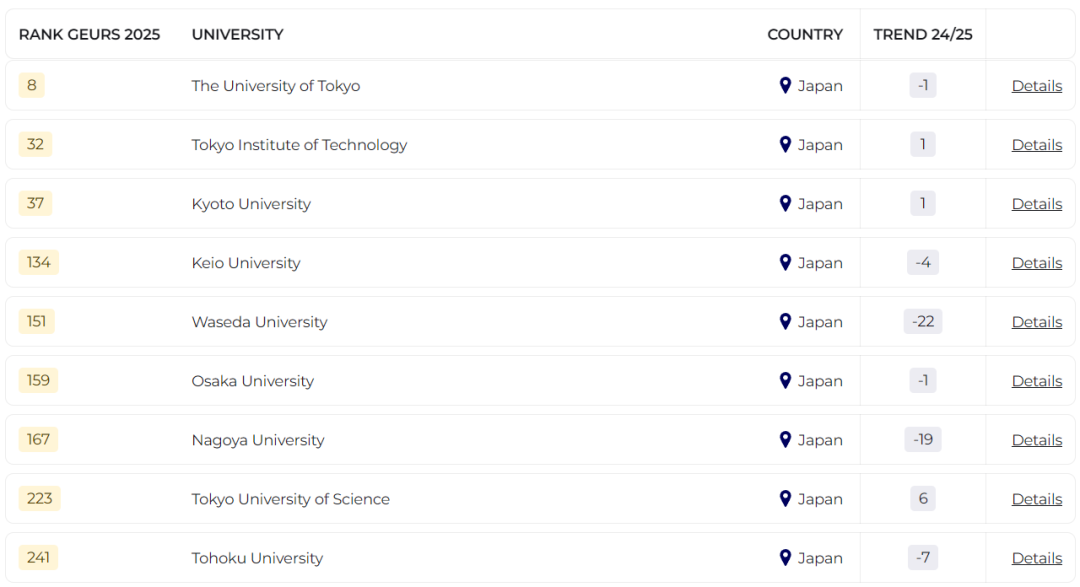The width and height of the screenshot is (1080, 587).
Task: View Details link for Kyoto University
Action: pyautogui.click(x=1037, y=204)
